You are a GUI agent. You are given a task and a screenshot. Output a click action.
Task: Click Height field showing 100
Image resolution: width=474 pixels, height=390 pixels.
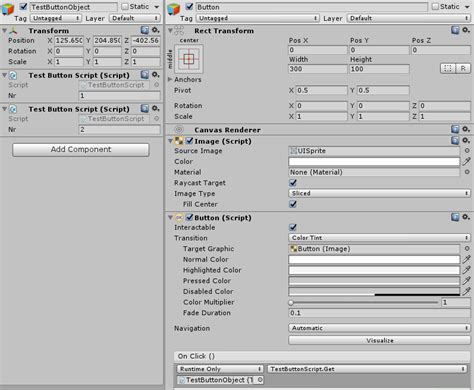(379, 69)
